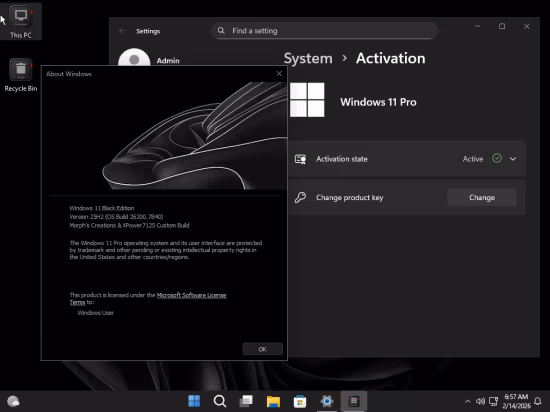
Task: Switch to Settings app in the taskbar
Action: (x=327, y=401)
